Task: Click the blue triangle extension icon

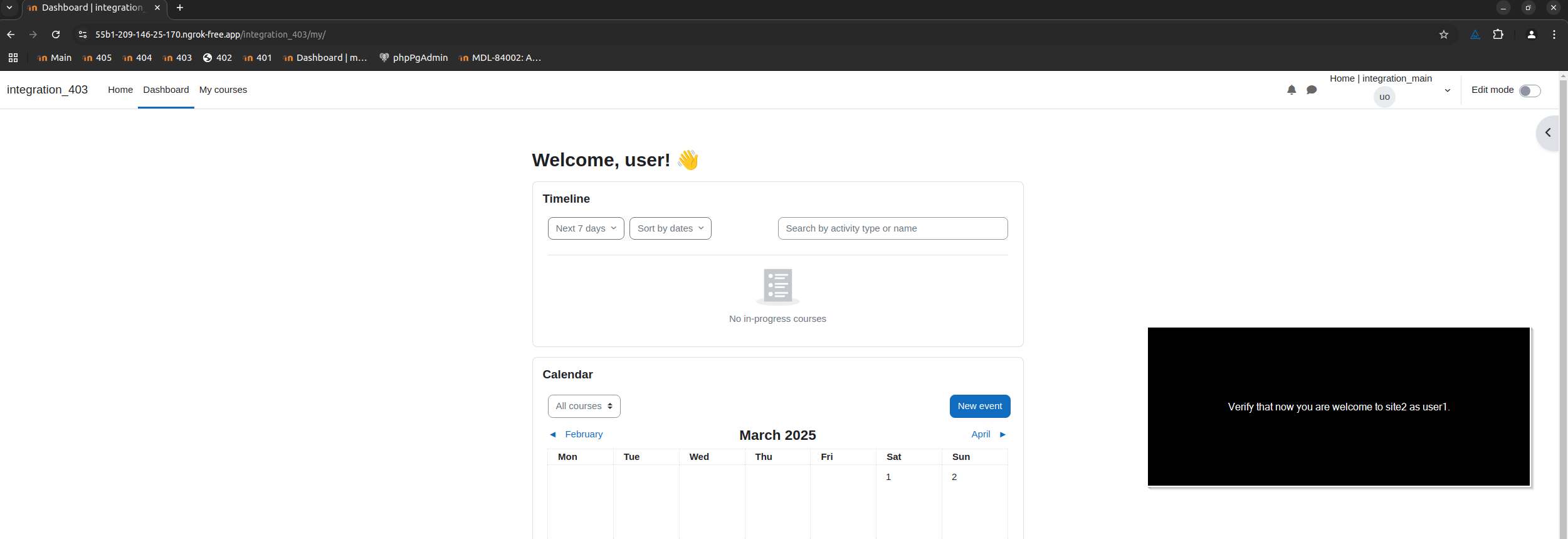Action: coord(1475,35)
